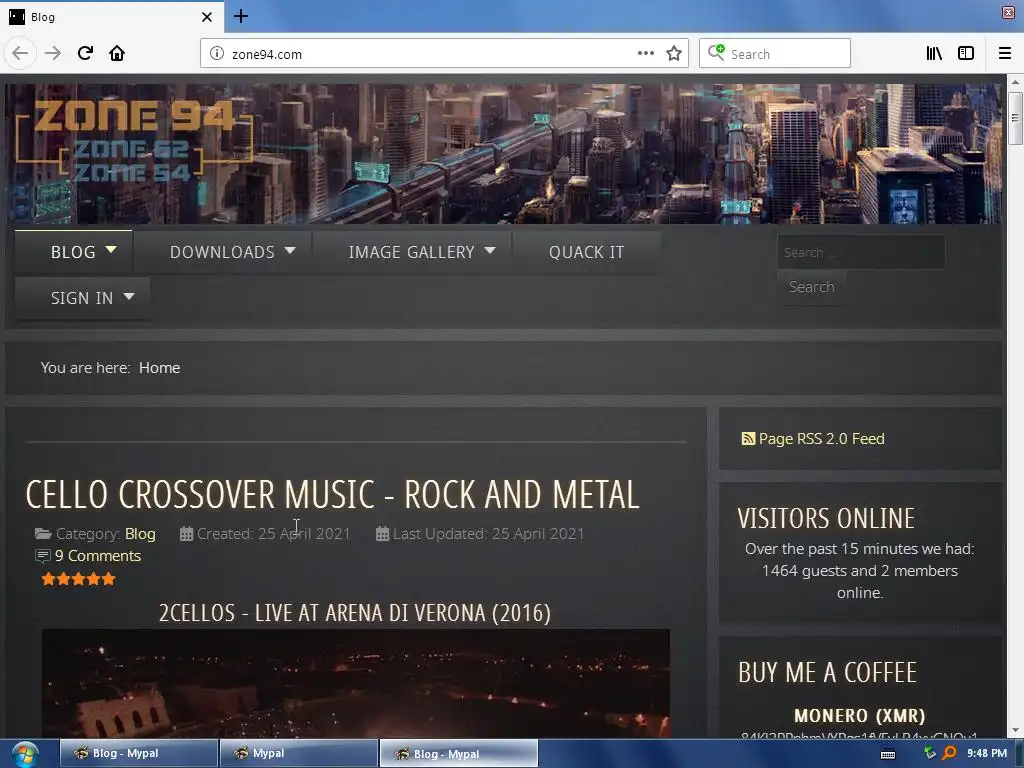The width and height of the screenshot is (1024, 768).
Task: Expand the IMAGE GALLERY dropdown arrow
Action: click(x=490, y=250)
